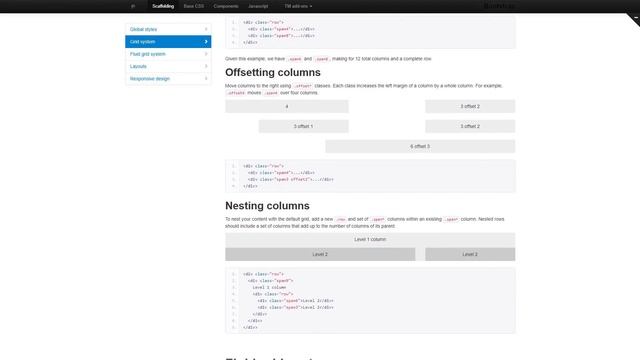
Task: Click the chevron beside Global styles
Action: pos(206,29)
